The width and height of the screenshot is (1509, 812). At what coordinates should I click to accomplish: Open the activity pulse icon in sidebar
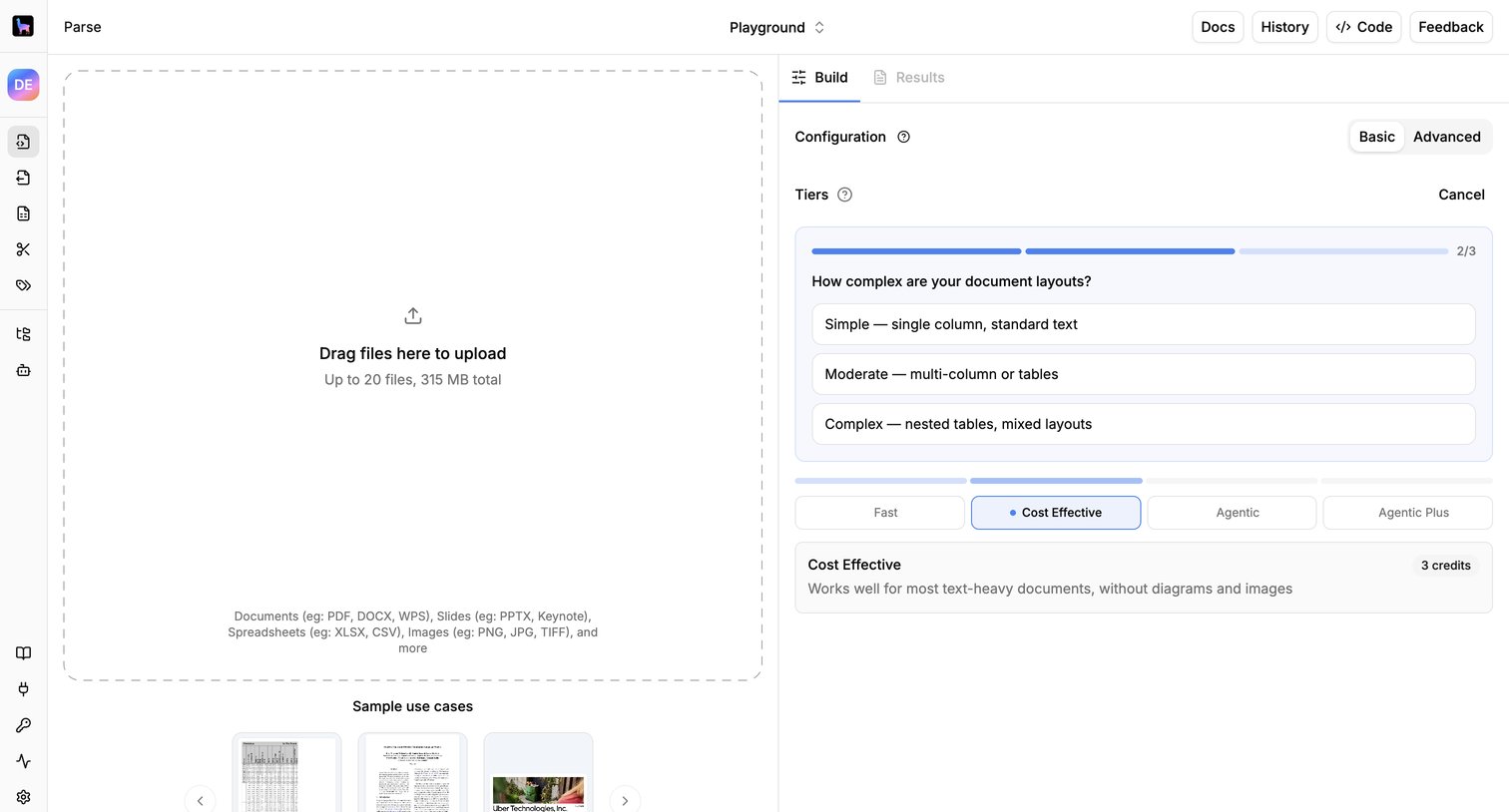(23, 761)
